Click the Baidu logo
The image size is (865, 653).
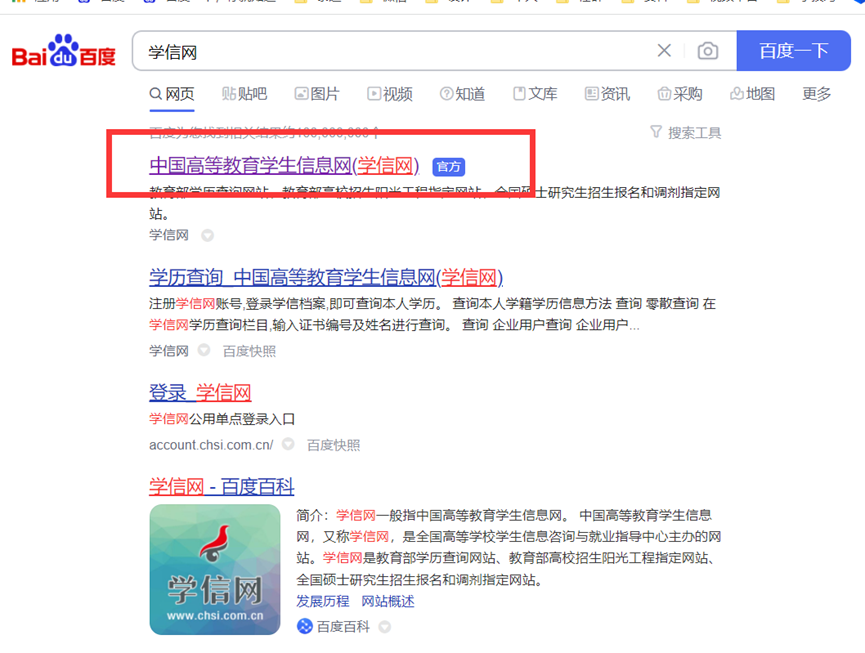click(63, 51)
